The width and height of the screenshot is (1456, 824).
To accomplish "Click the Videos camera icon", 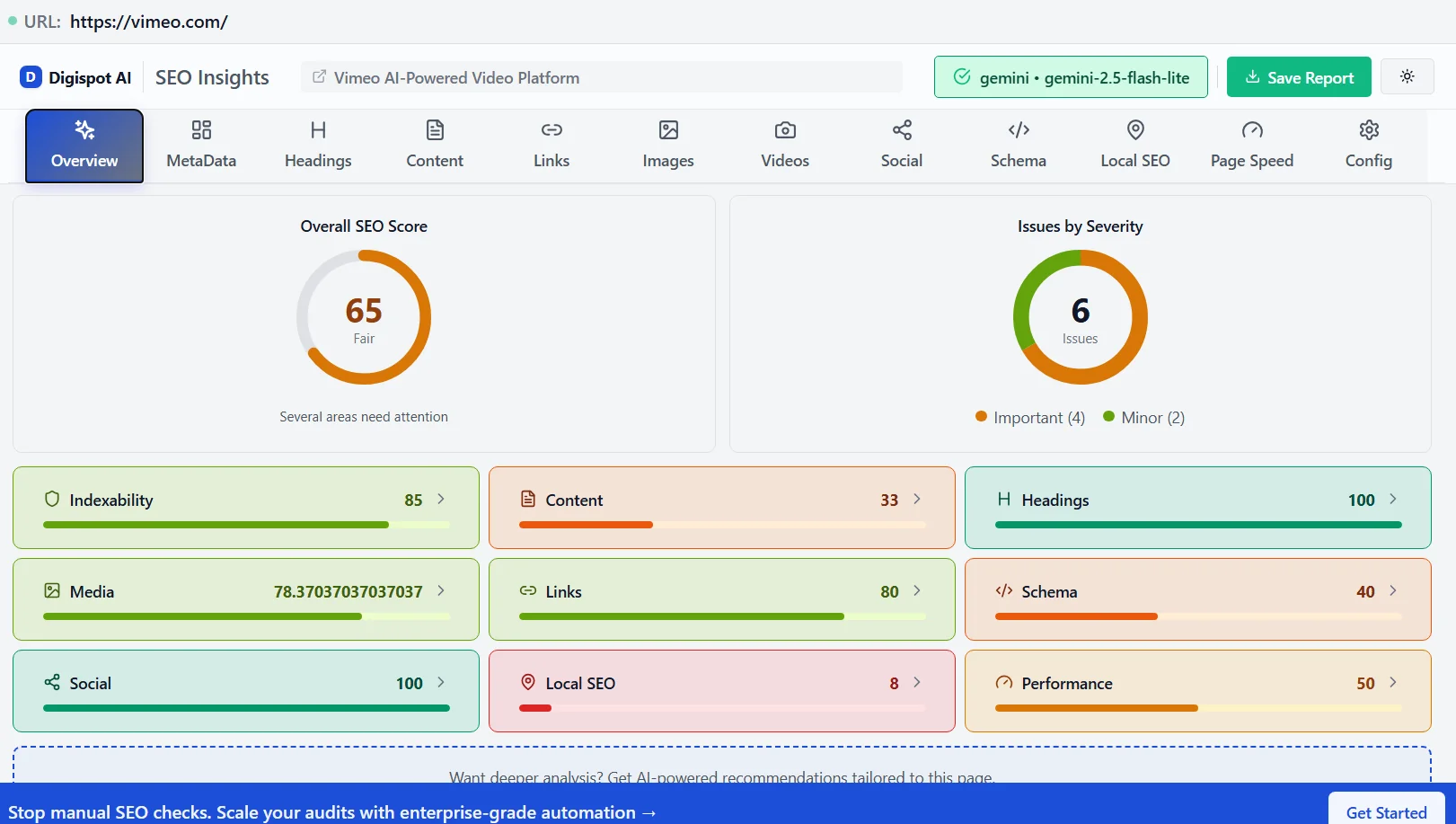I will (x=784, y=130).
